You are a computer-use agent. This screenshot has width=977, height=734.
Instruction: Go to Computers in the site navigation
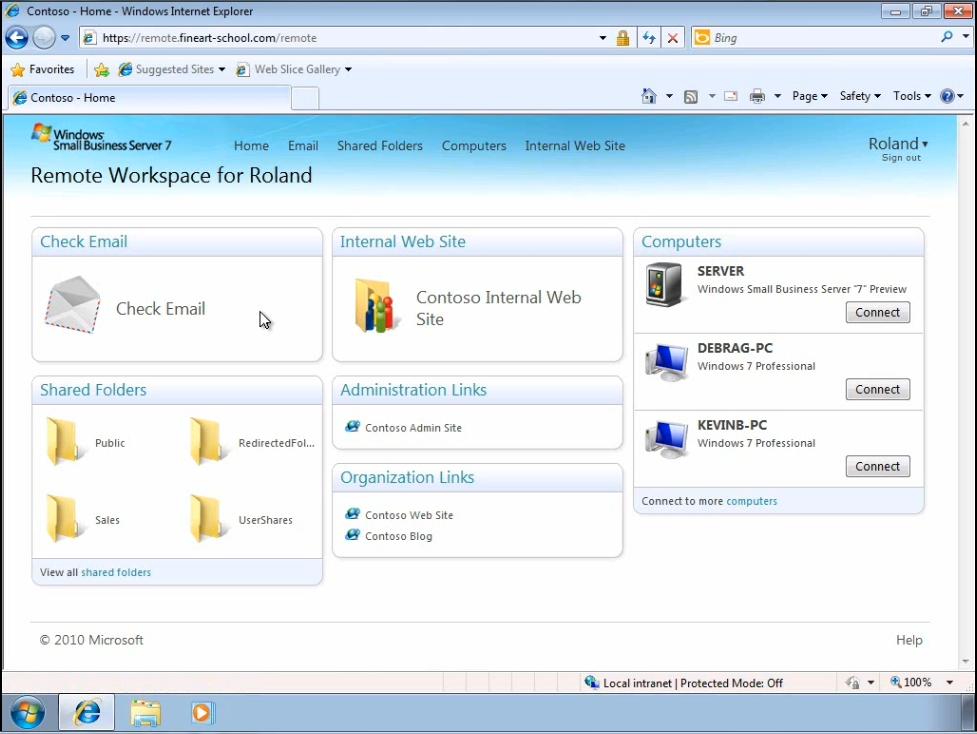click(x=474, y=146)
